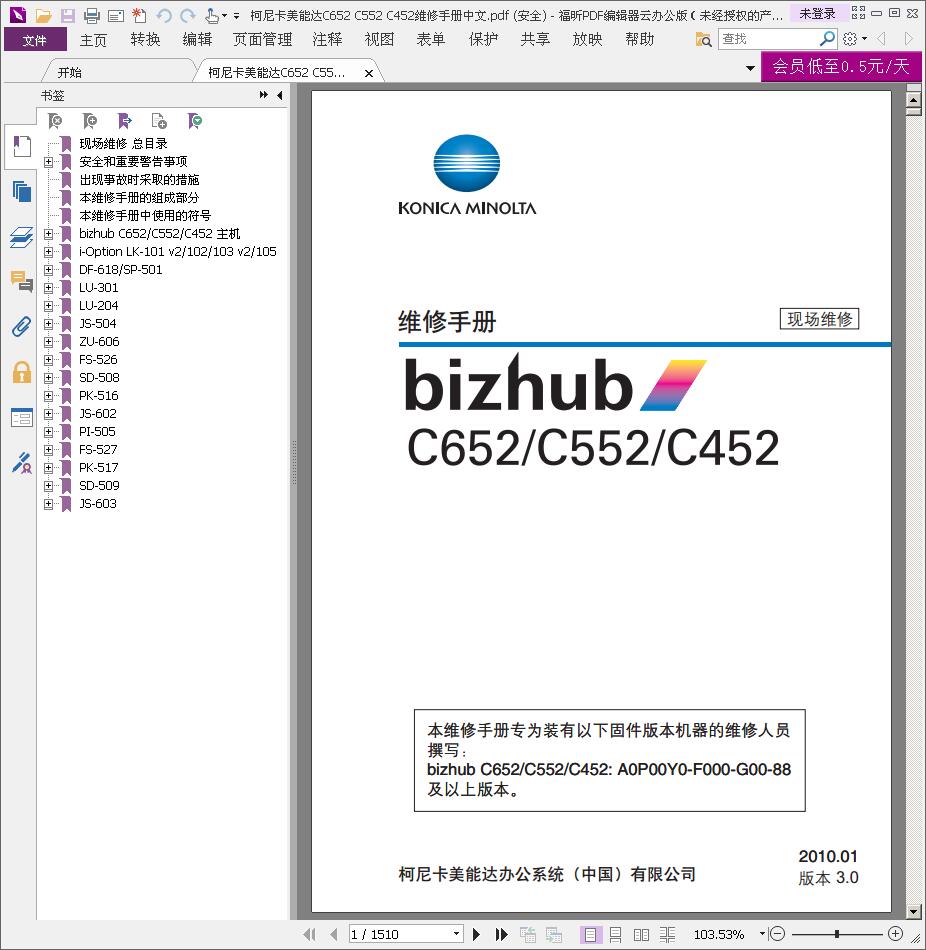The width and height of the screenshot is (926, 950).
Task: Open the 出现事故时采取的措施 bookmark
Action: [139, 180]
